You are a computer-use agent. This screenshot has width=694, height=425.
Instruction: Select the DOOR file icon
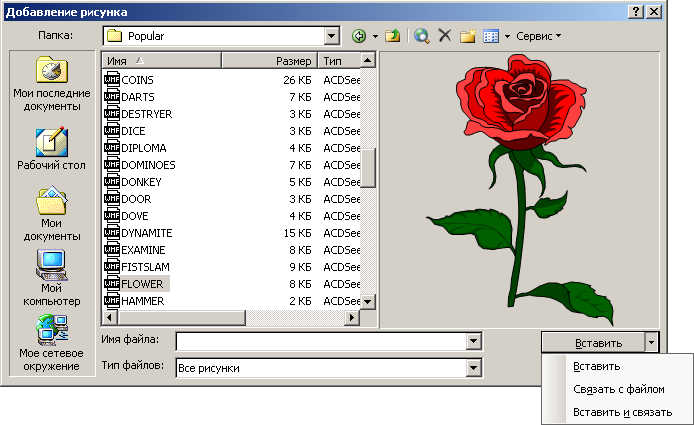112,199
